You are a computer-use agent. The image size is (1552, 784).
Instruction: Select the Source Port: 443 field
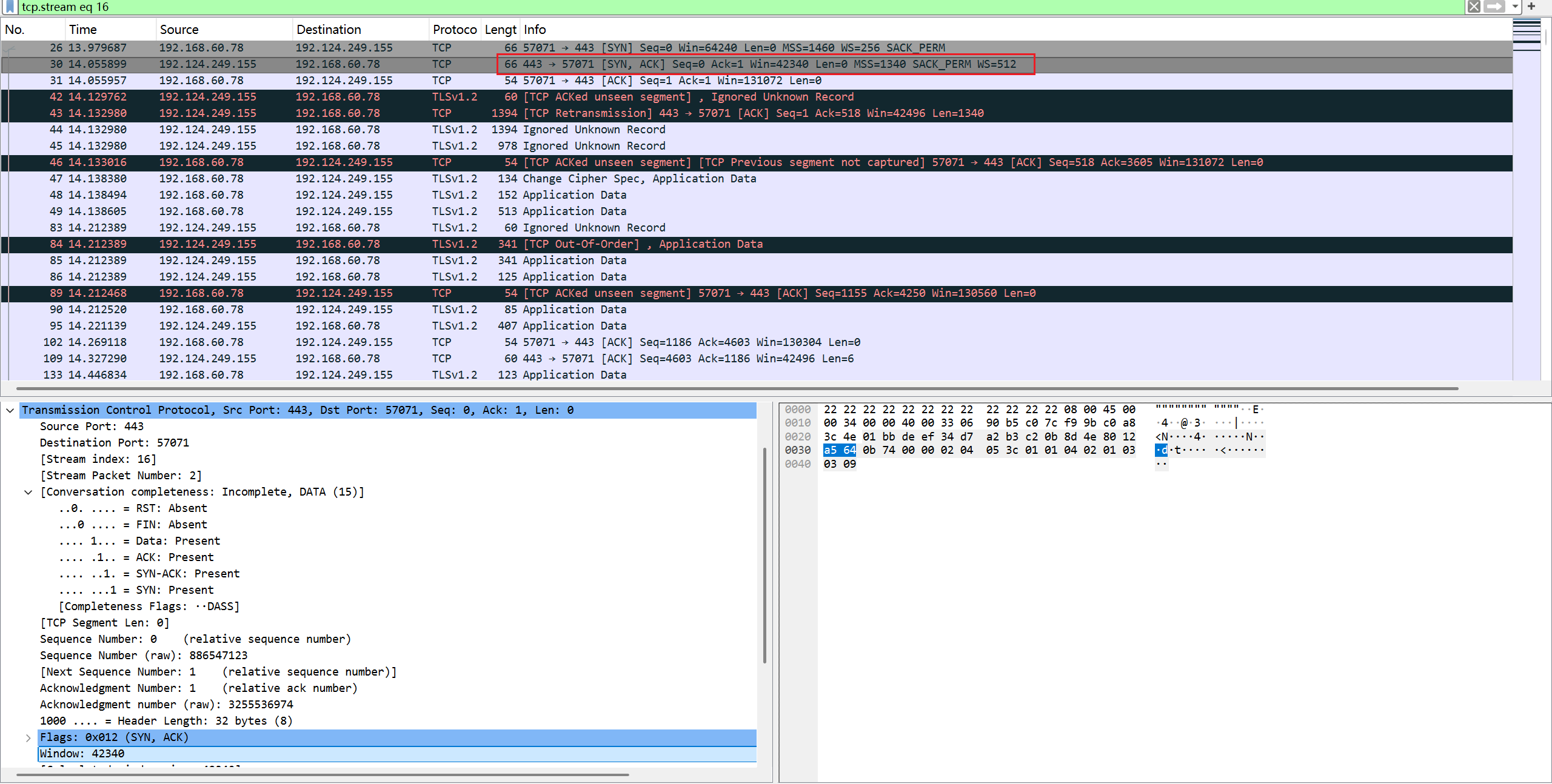[92, 427]
